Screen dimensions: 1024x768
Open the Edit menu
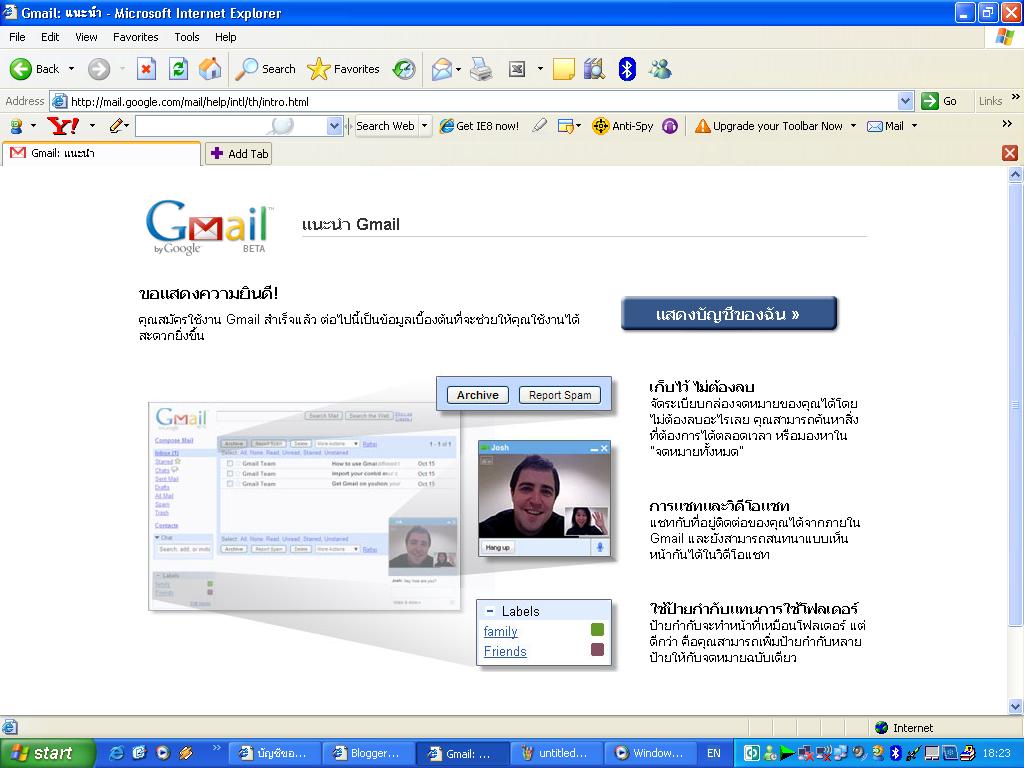point(50,37)
